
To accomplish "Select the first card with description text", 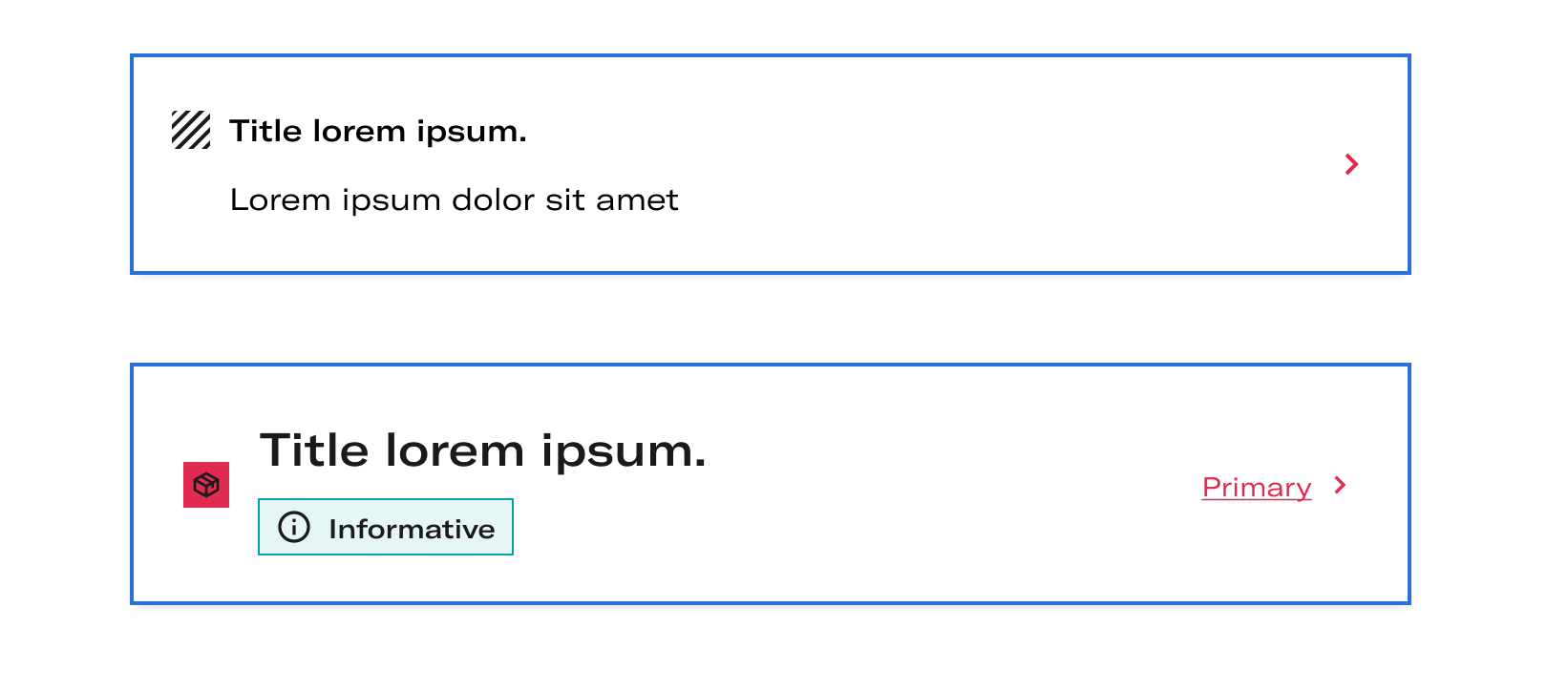I will (x=771, y=164).
